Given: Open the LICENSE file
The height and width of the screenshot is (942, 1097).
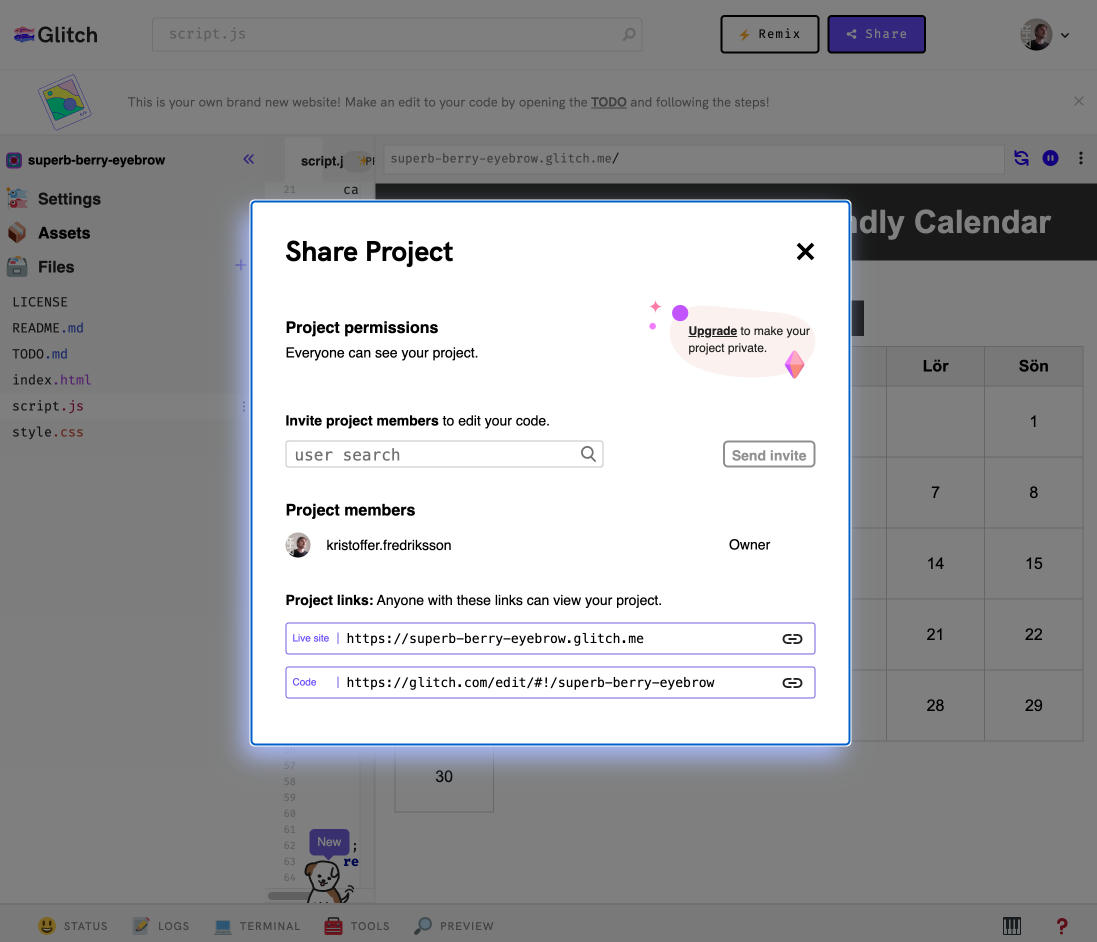Looking at the screenshot, I should click(x=40, y=302).
